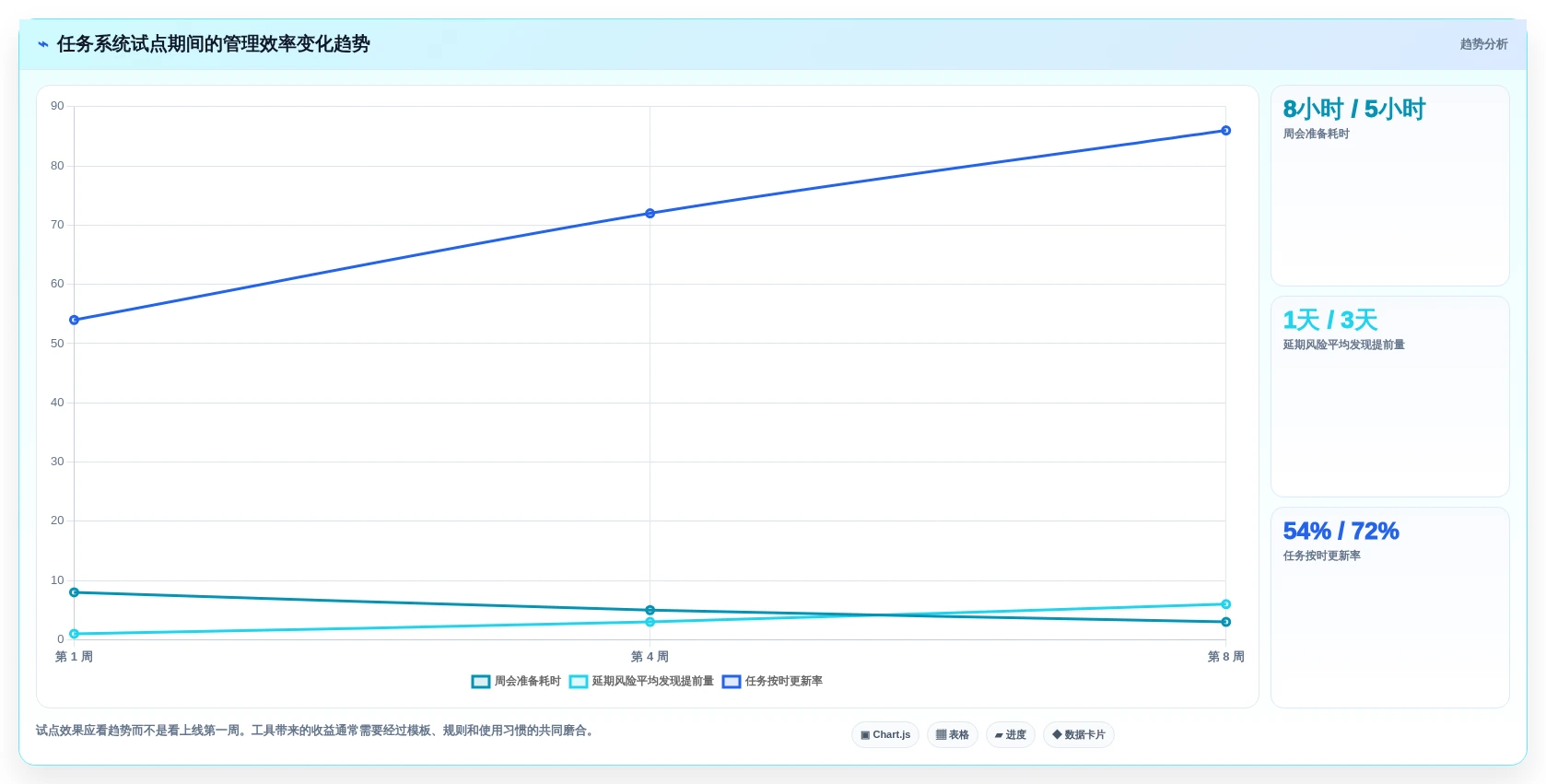Viewport: 1546px width, 784px height.
Task: Click the 进度 tag chip
Action: [x=1011, y=735]
